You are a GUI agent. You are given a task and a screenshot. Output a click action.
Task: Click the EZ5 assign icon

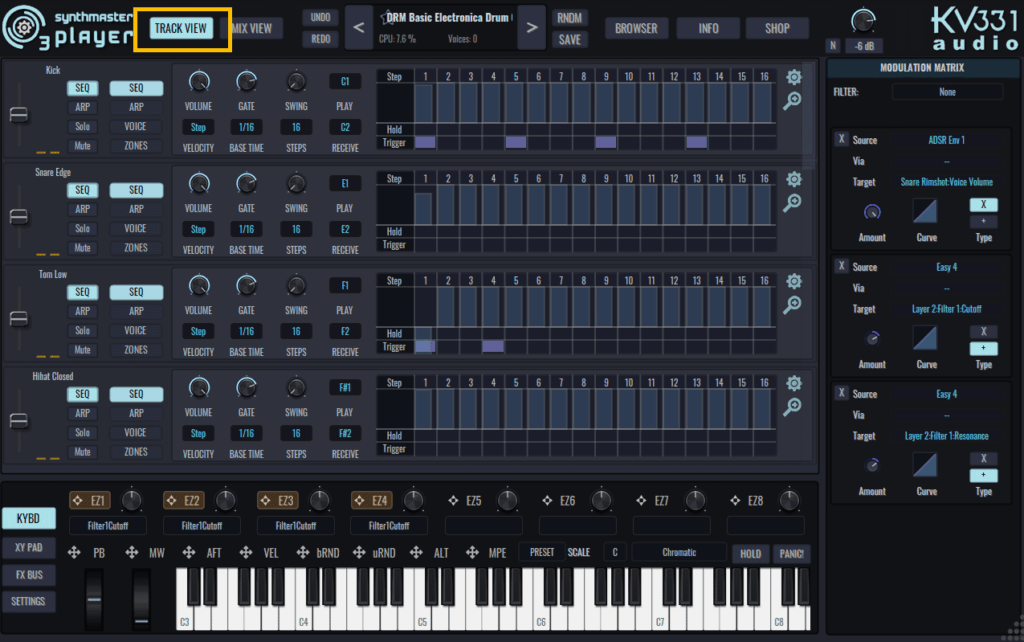pyautogui.click(x=453, y=500)
